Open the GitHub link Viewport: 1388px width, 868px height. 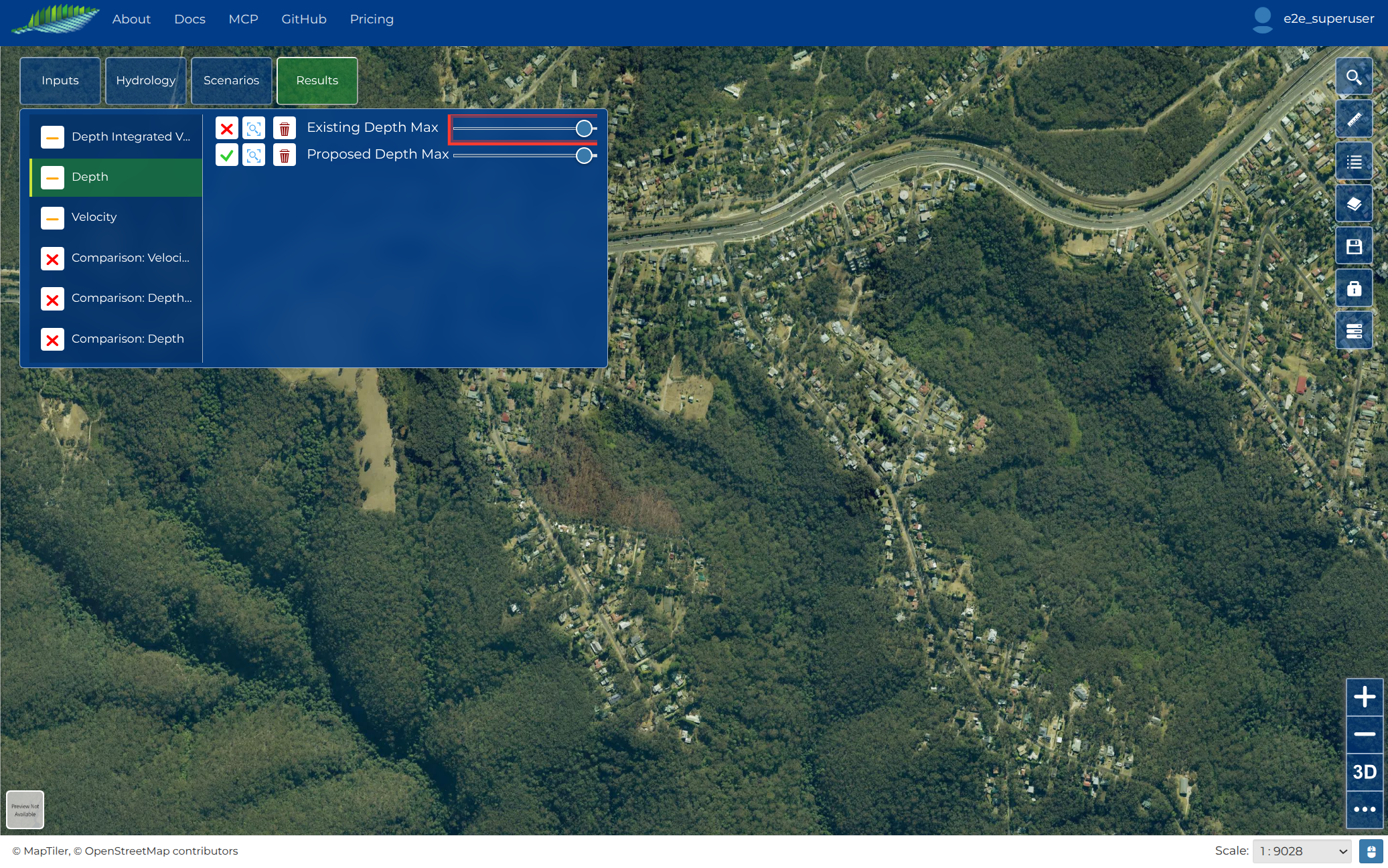tap(304, 19)
